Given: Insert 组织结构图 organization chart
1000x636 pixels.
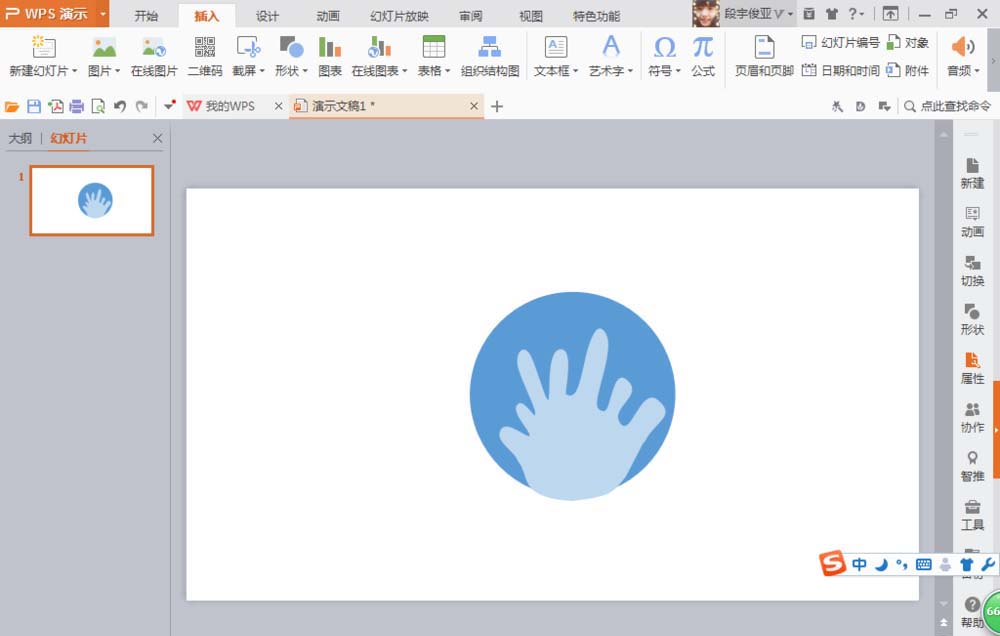Looking at the screenshot, I should [490, 56].
